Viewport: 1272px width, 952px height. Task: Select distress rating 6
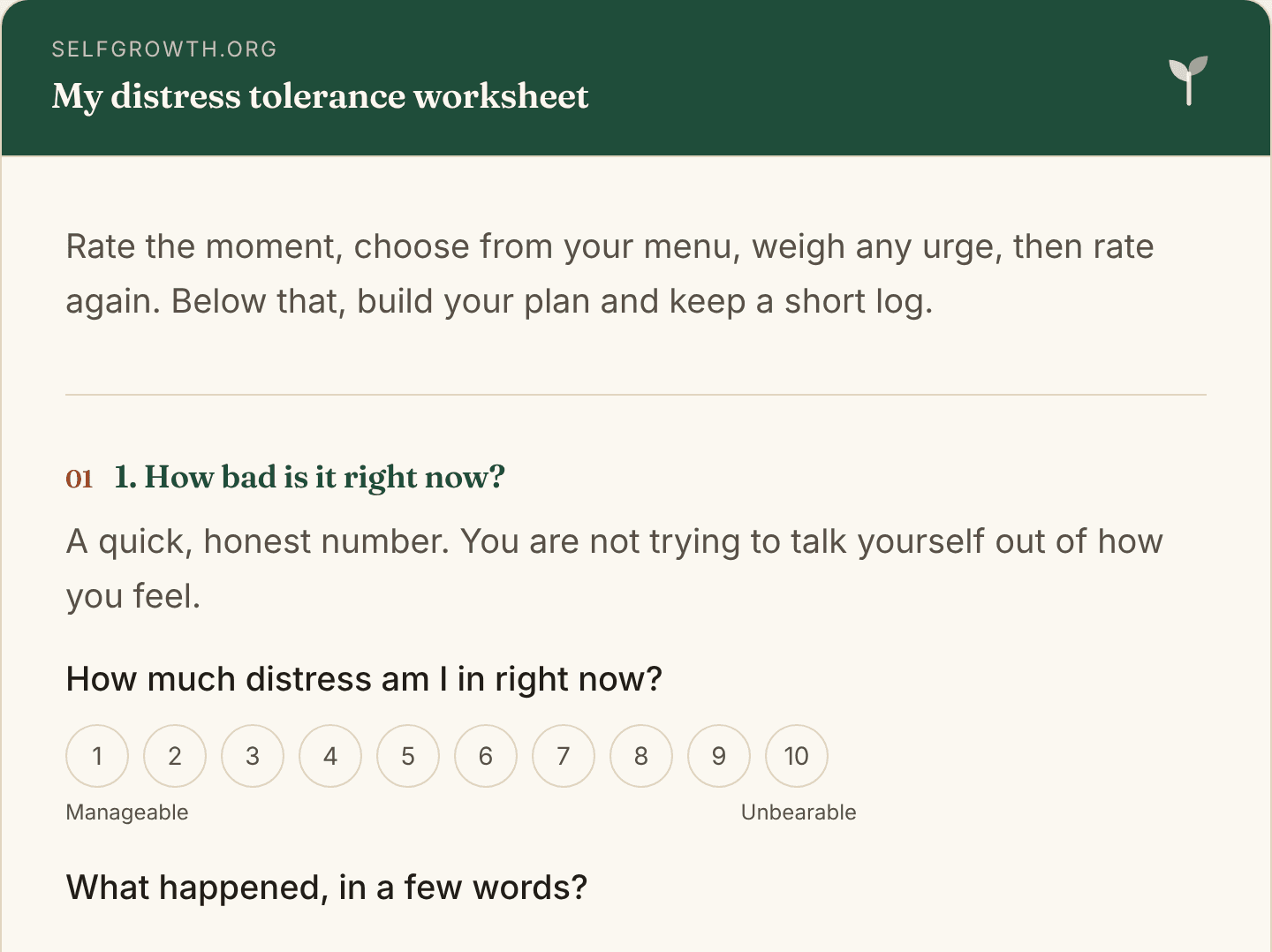[x=486, y=756]
